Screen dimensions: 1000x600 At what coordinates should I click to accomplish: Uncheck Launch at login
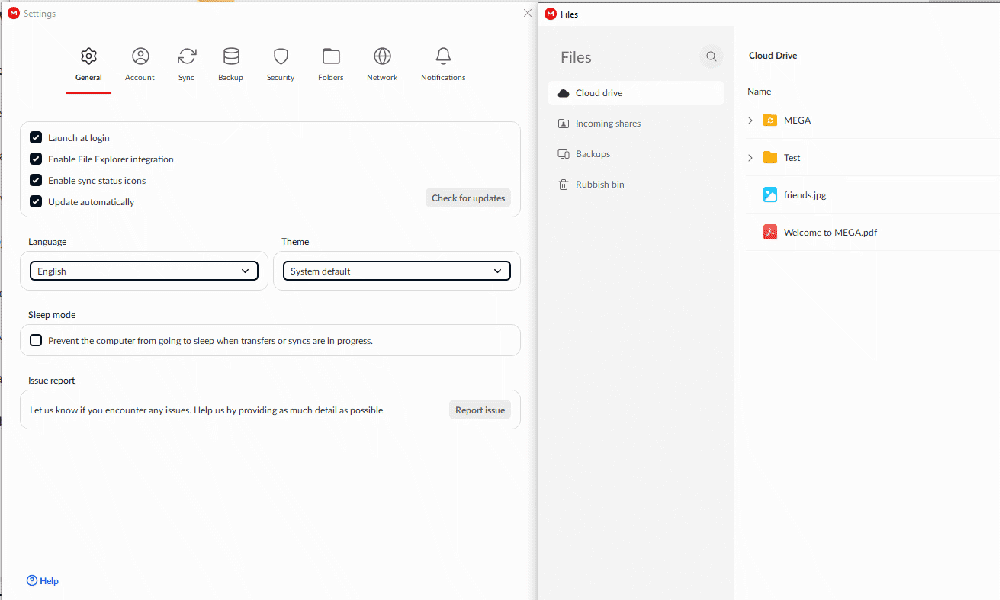click(36, 138)
